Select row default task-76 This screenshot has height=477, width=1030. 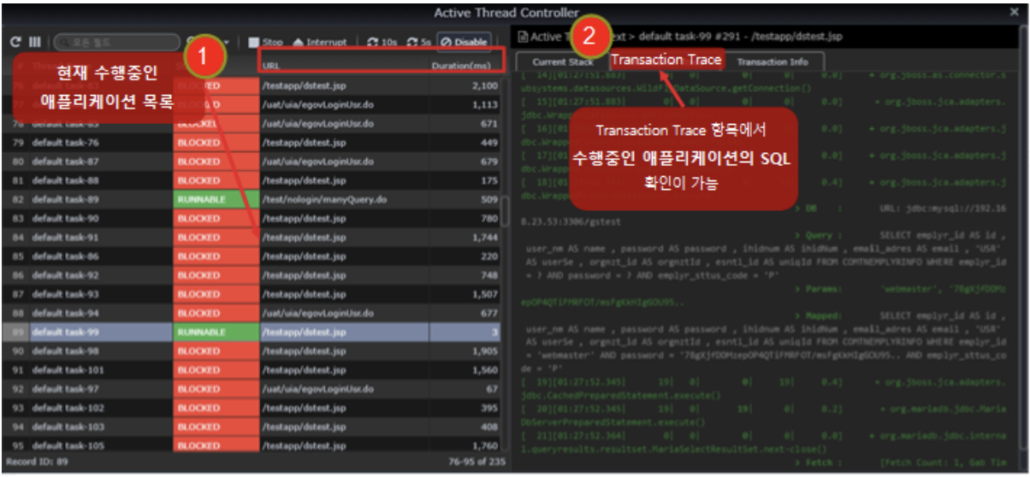coord(253,143)
